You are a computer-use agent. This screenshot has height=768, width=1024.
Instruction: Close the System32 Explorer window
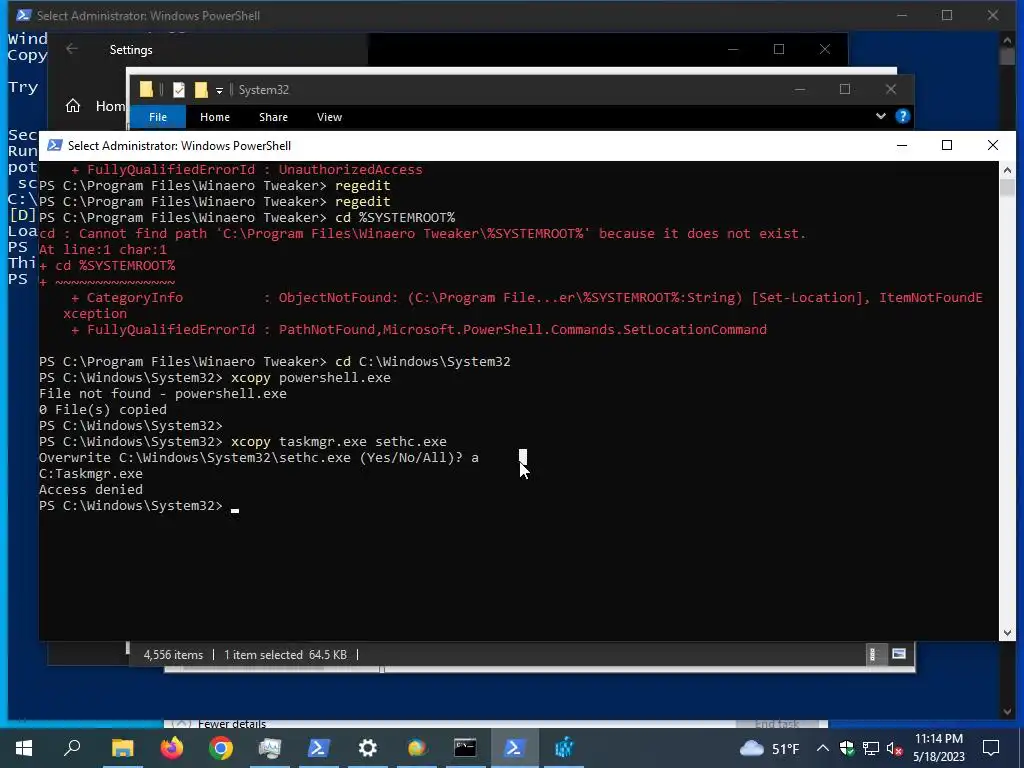[x=891, y=89]
